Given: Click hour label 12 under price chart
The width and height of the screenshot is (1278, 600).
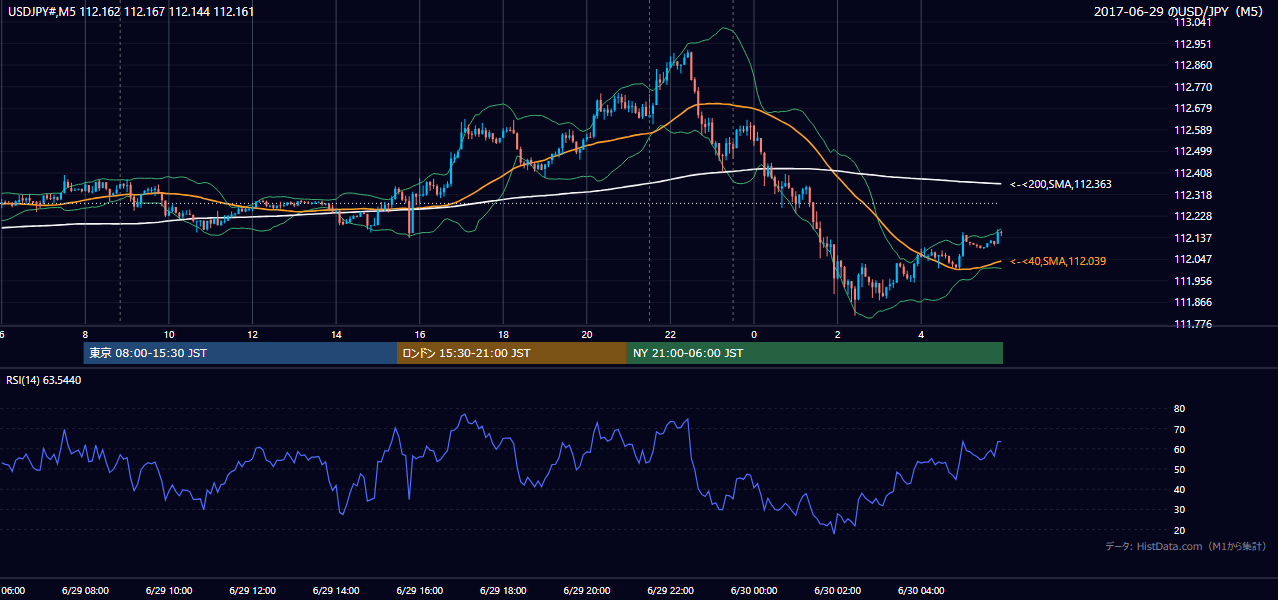Looking at the screenshot, I should click(252, 335).
